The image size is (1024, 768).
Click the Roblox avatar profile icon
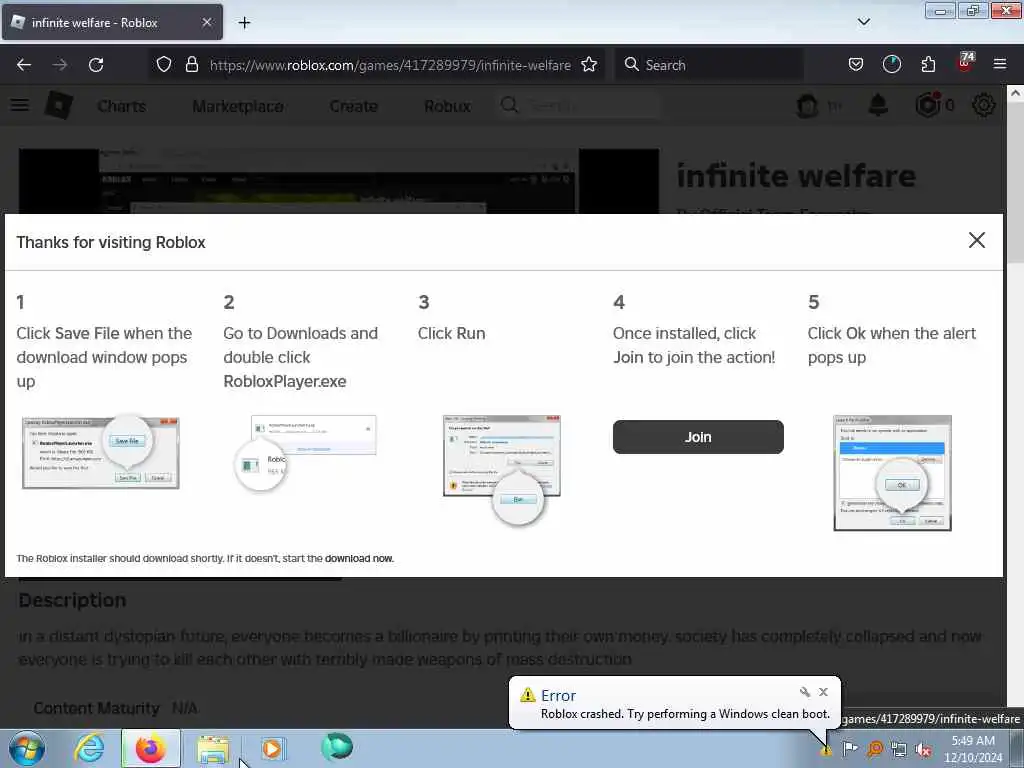[x=807, y=105]
